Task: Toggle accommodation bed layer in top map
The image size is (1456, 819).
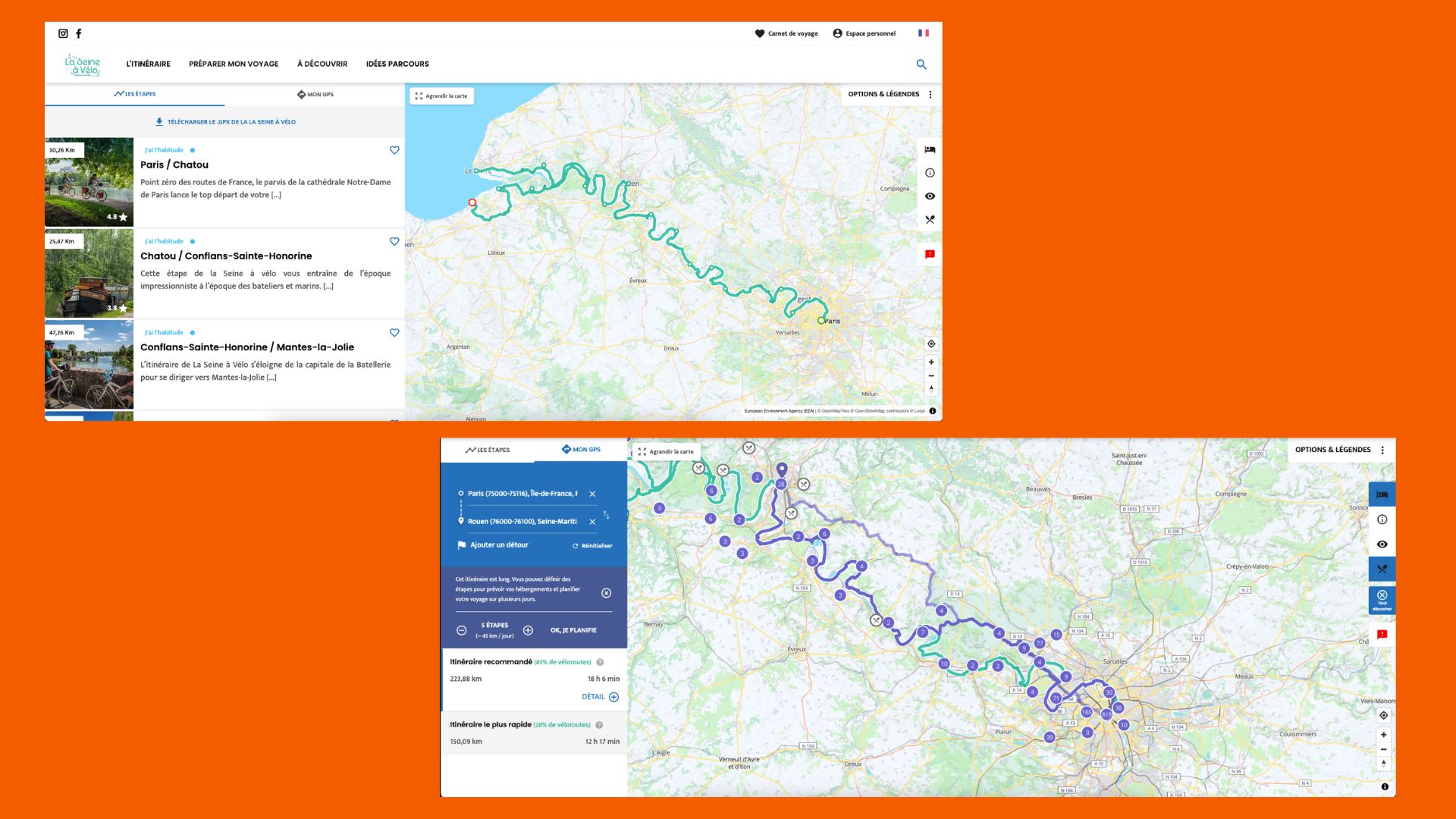Action: click(930, 149)
